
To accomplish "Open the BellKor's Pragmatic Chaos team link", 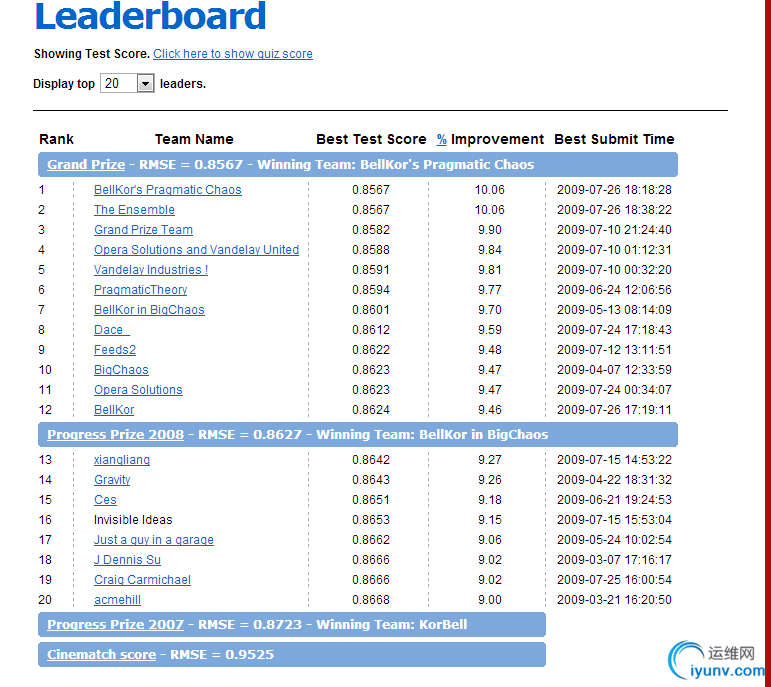I will coord(168,190).
